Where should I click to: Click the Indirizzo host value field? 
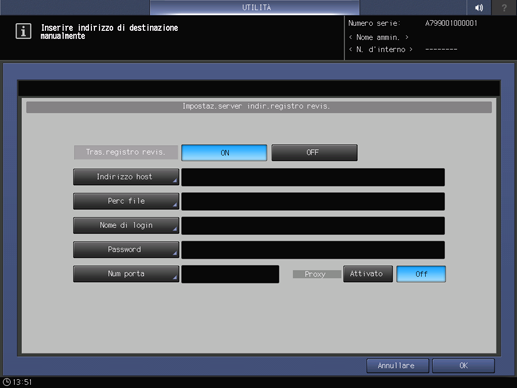pyautogui.click(x=313, y=177)
